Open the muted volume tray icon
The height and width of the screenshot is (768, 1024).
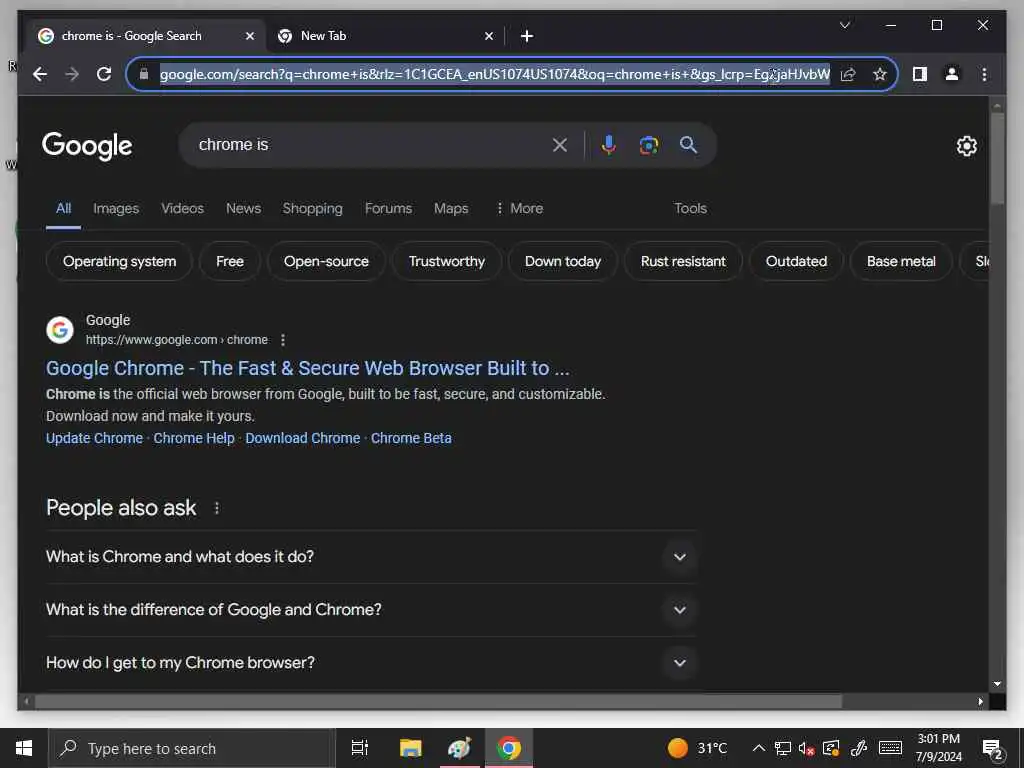[x=806, y=748]
